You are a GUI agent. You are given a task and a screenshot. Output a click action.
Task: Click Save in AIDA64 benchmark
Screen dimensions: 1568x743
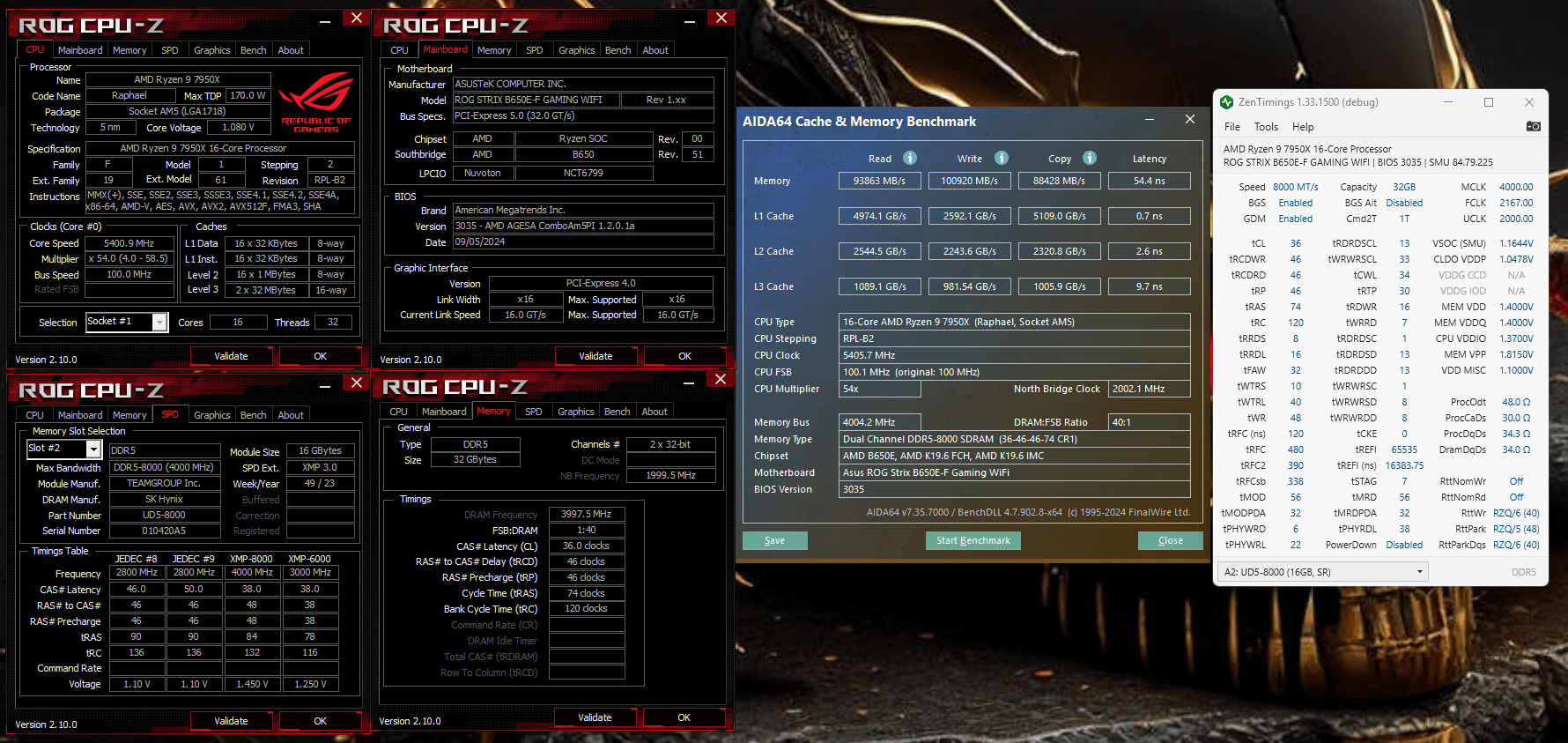click(775, 540)
